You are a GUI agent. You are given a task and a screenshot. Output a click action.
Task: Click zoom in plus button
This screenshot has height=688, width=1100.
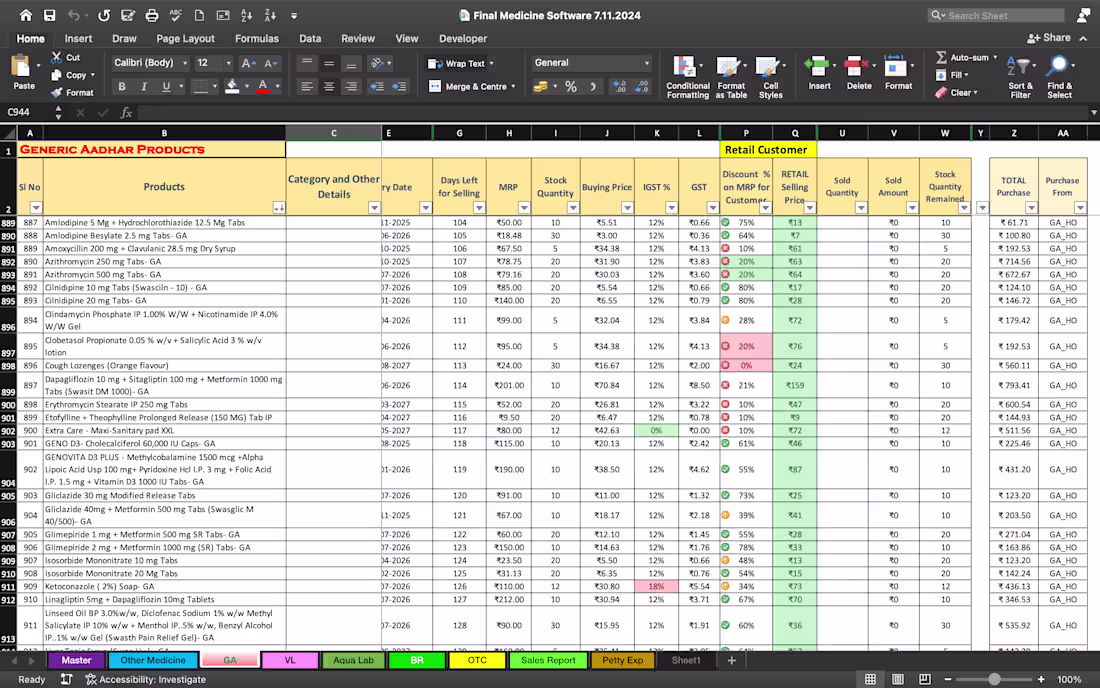(1041, 680)
